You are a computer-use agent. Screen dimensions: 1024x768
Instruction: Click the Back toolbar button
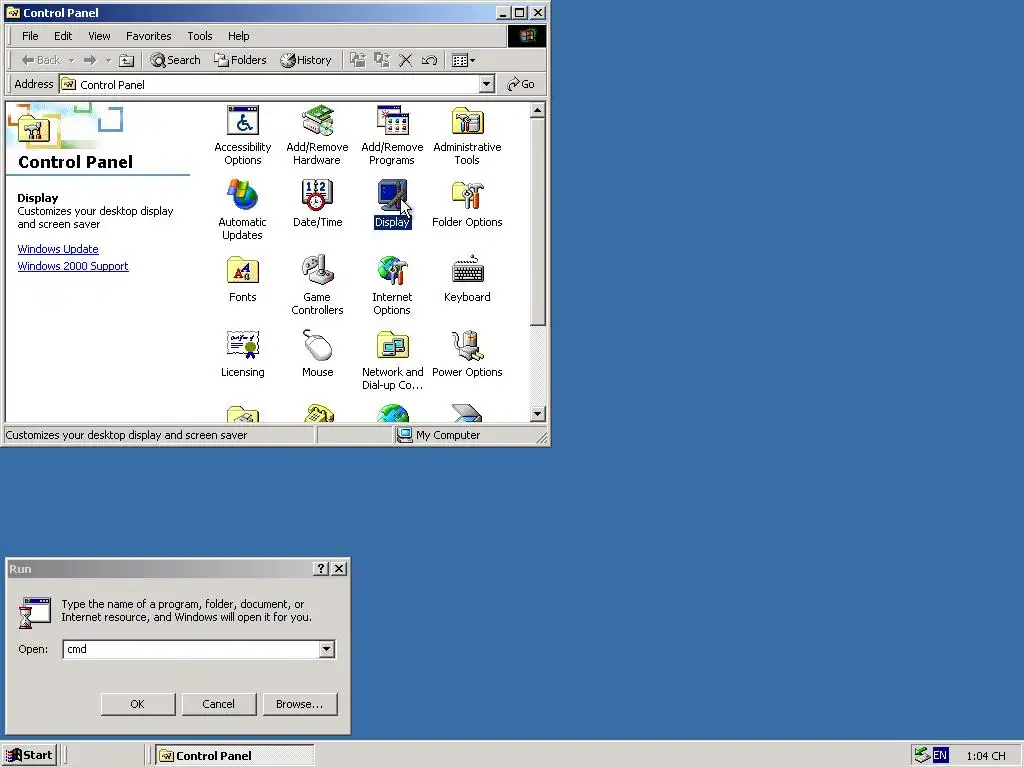40,60
